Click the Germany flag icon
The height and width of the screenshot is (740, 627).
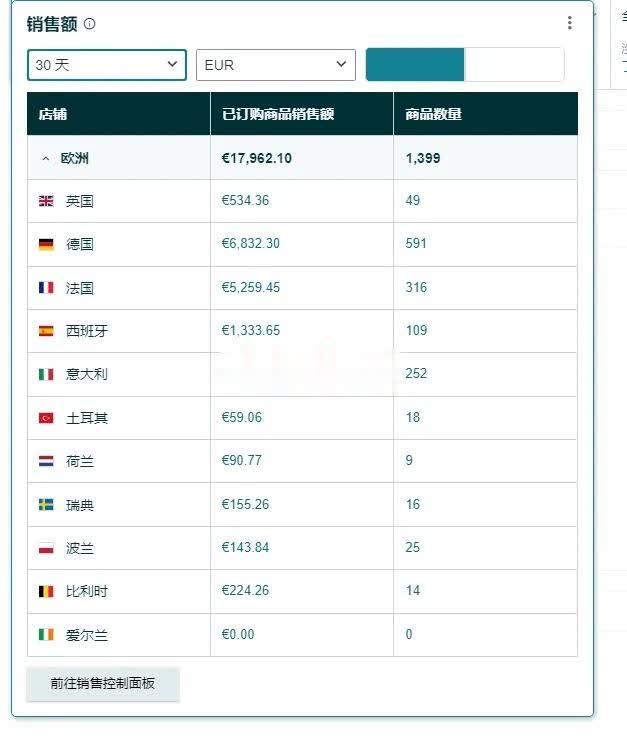point(46,244)
